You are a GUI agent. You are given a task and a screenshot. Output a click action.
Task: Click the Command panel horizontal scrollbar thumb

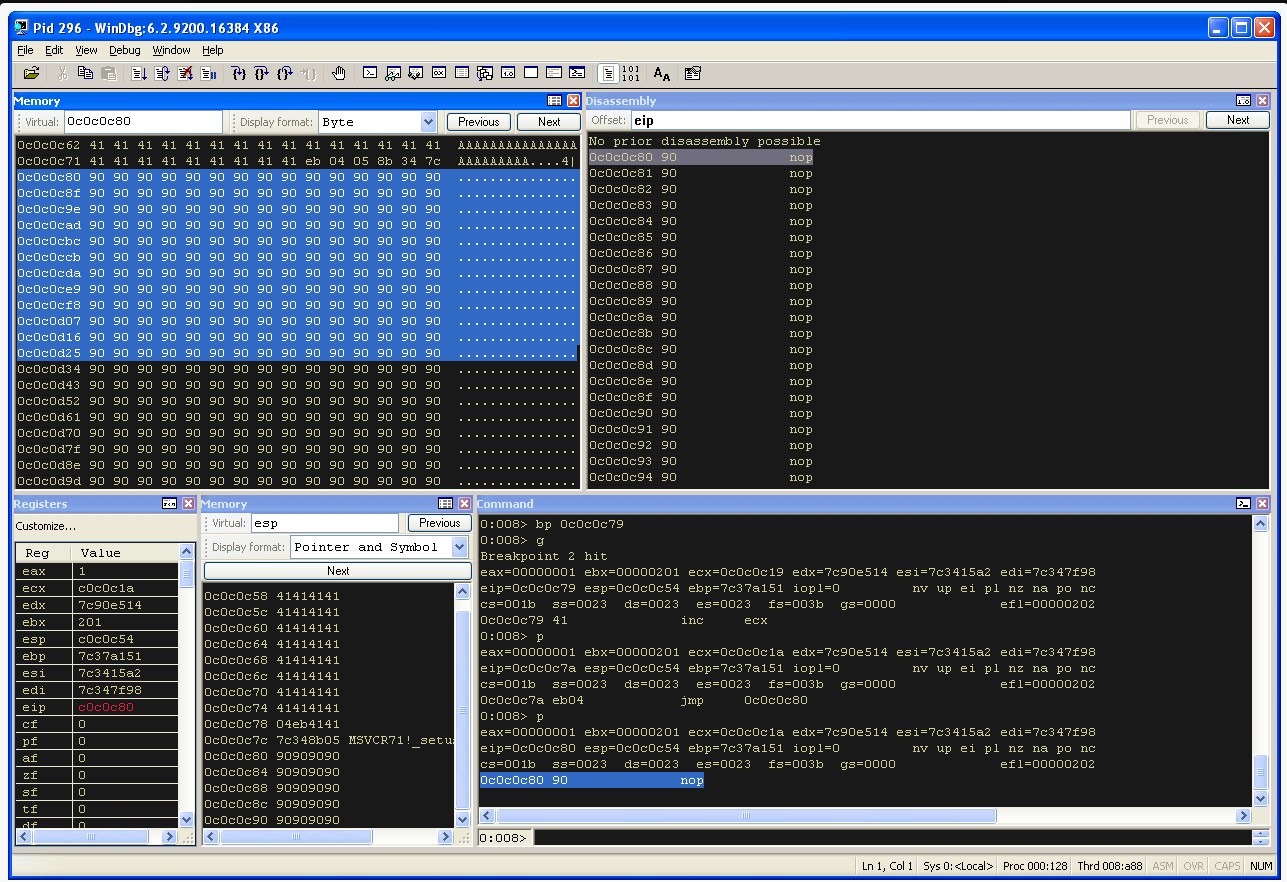[x=745, y=816]
